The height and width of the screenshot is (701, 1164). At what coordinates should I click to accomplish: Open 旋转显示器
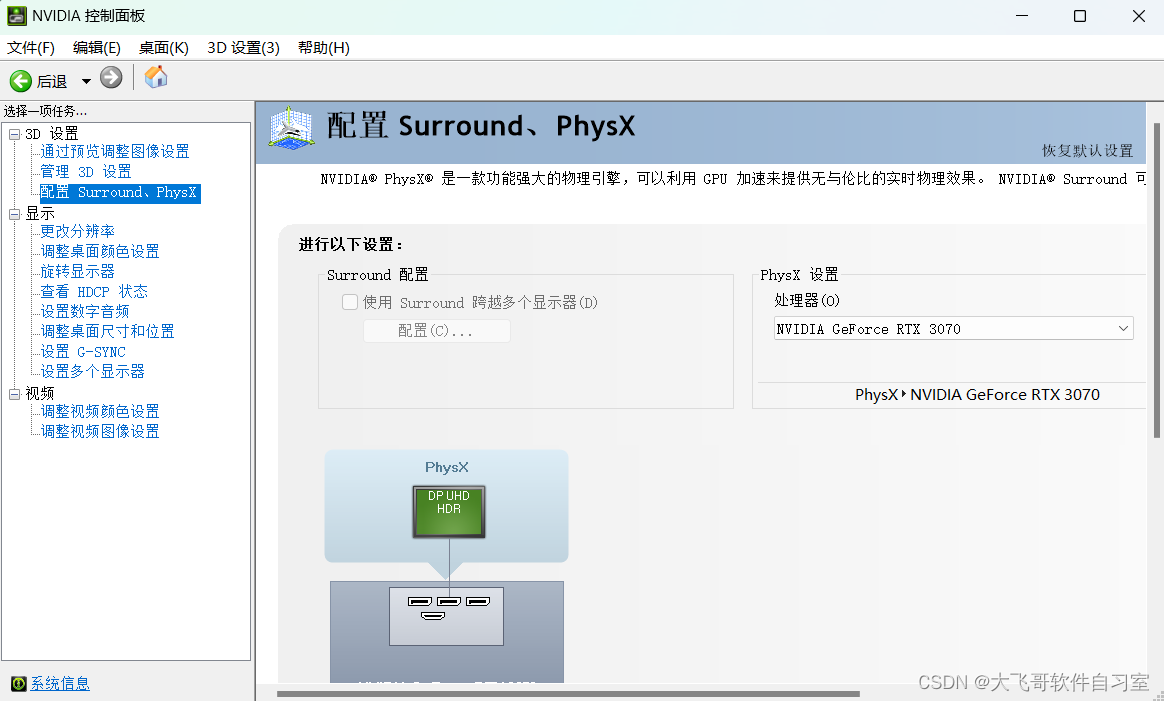77,271
